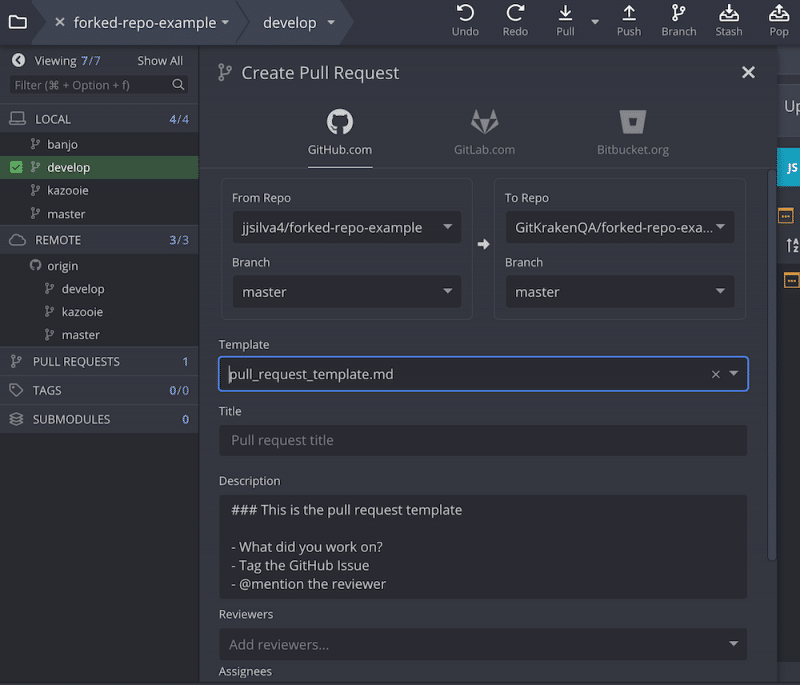Select the origin remote row label

click(x=63, y=266)
